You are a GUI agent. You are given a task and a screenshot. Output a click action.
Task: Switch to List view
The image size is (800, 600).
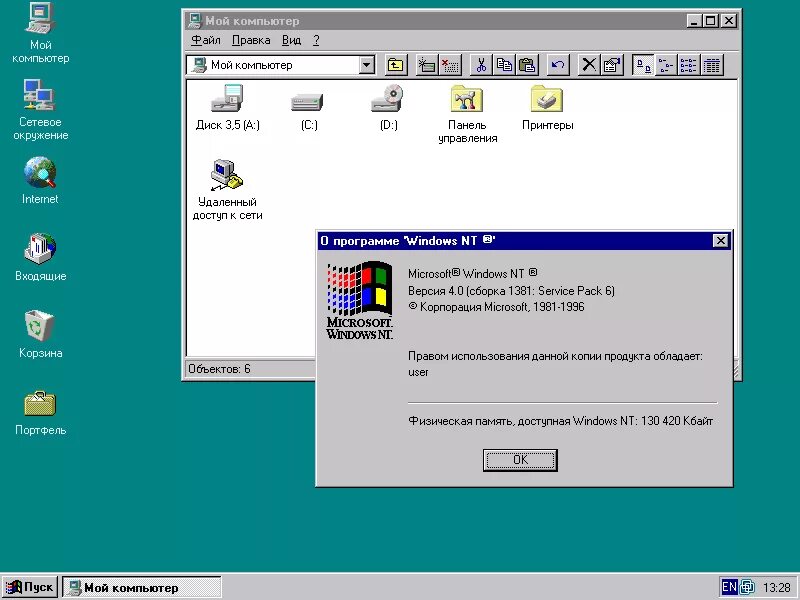(689, 65)
